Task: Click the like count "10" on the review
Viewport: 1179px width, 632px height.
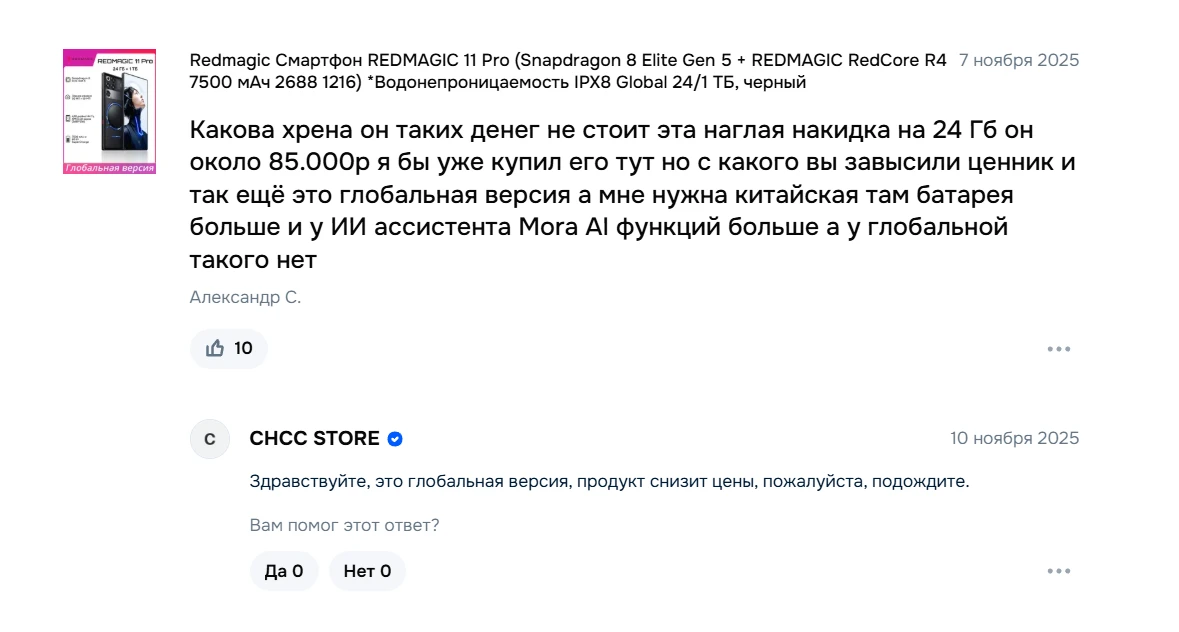Action: pos(243,349)
